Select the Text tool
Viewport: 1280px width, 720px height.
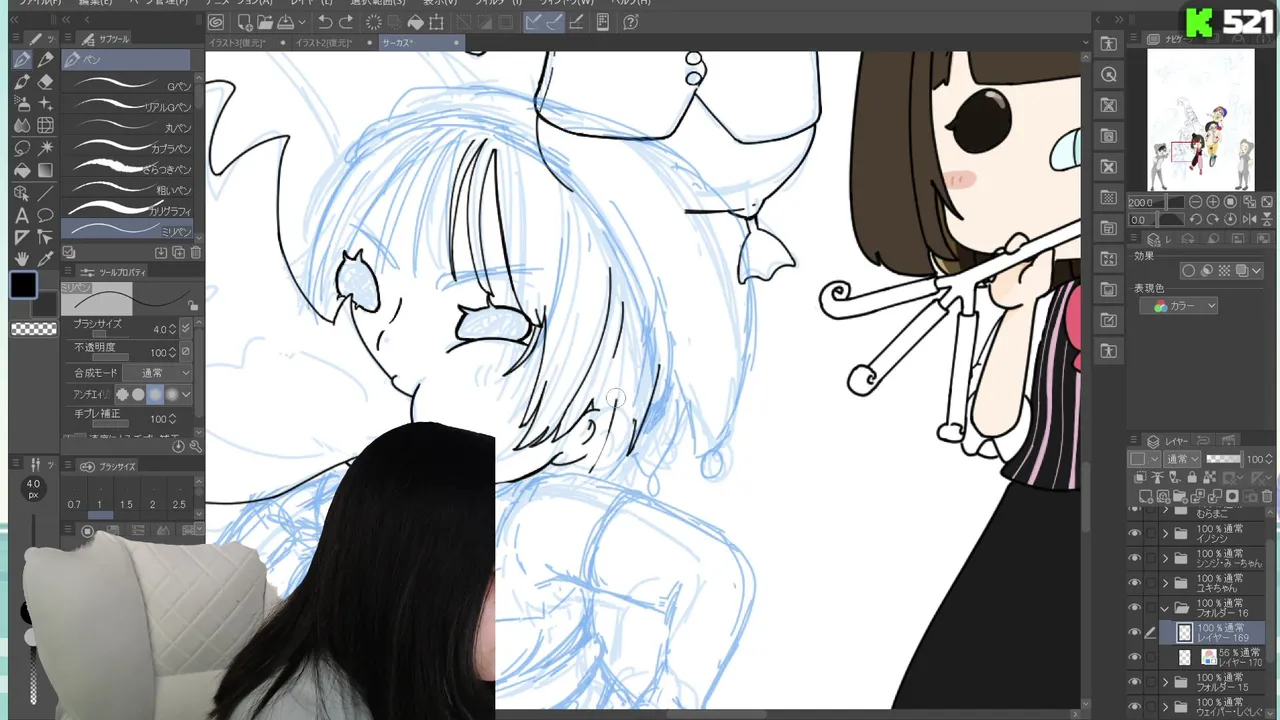point(22,215)
